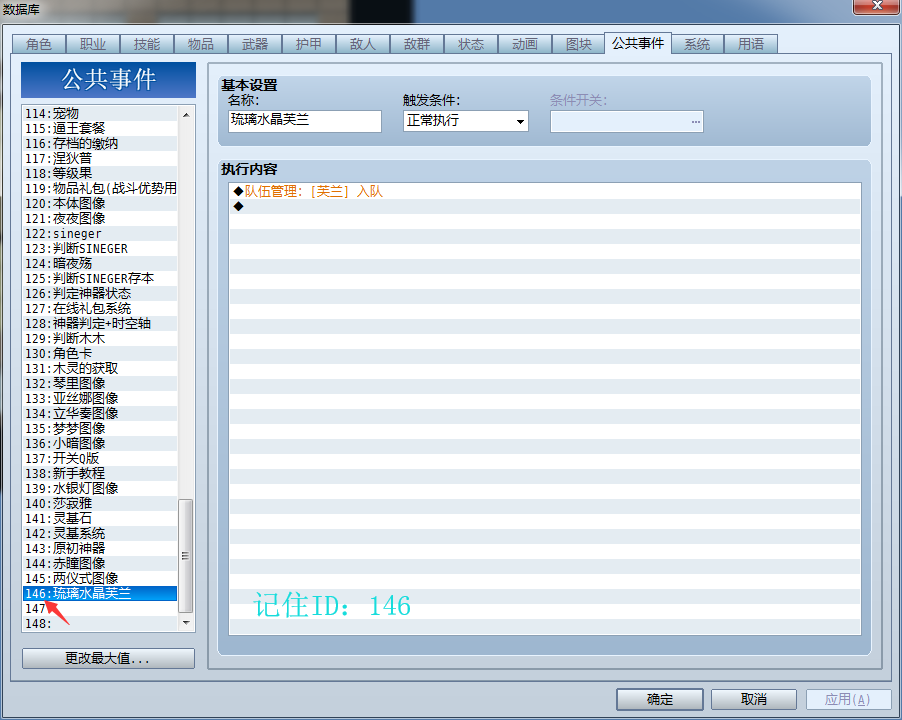
Task: Select list entry 128:神器判定+时空轴
Action: pyautogui.click(x=100, y=323)
